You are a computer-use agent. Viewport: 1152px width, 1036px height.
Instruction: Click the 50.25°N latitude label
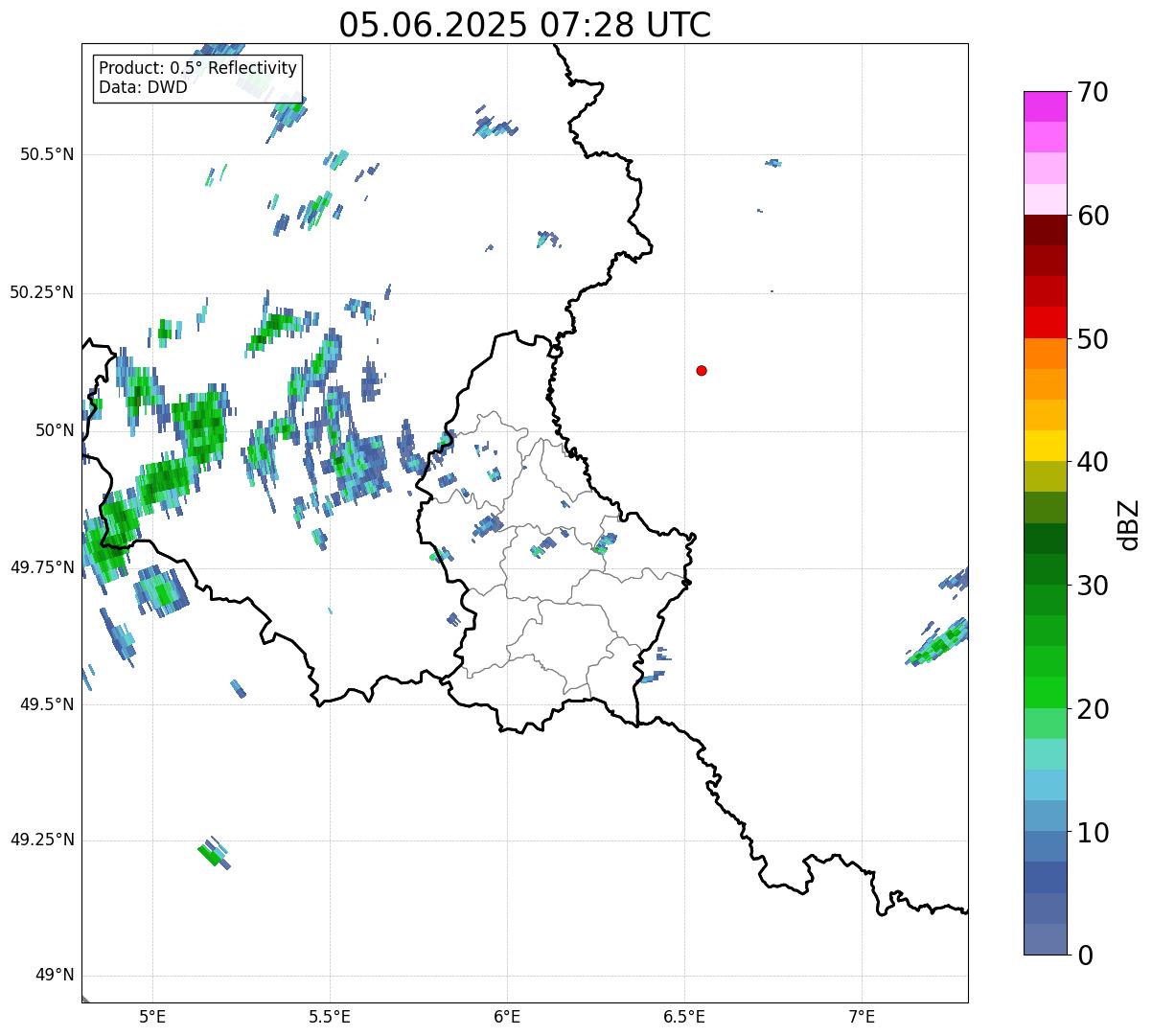tap(41, 292)
